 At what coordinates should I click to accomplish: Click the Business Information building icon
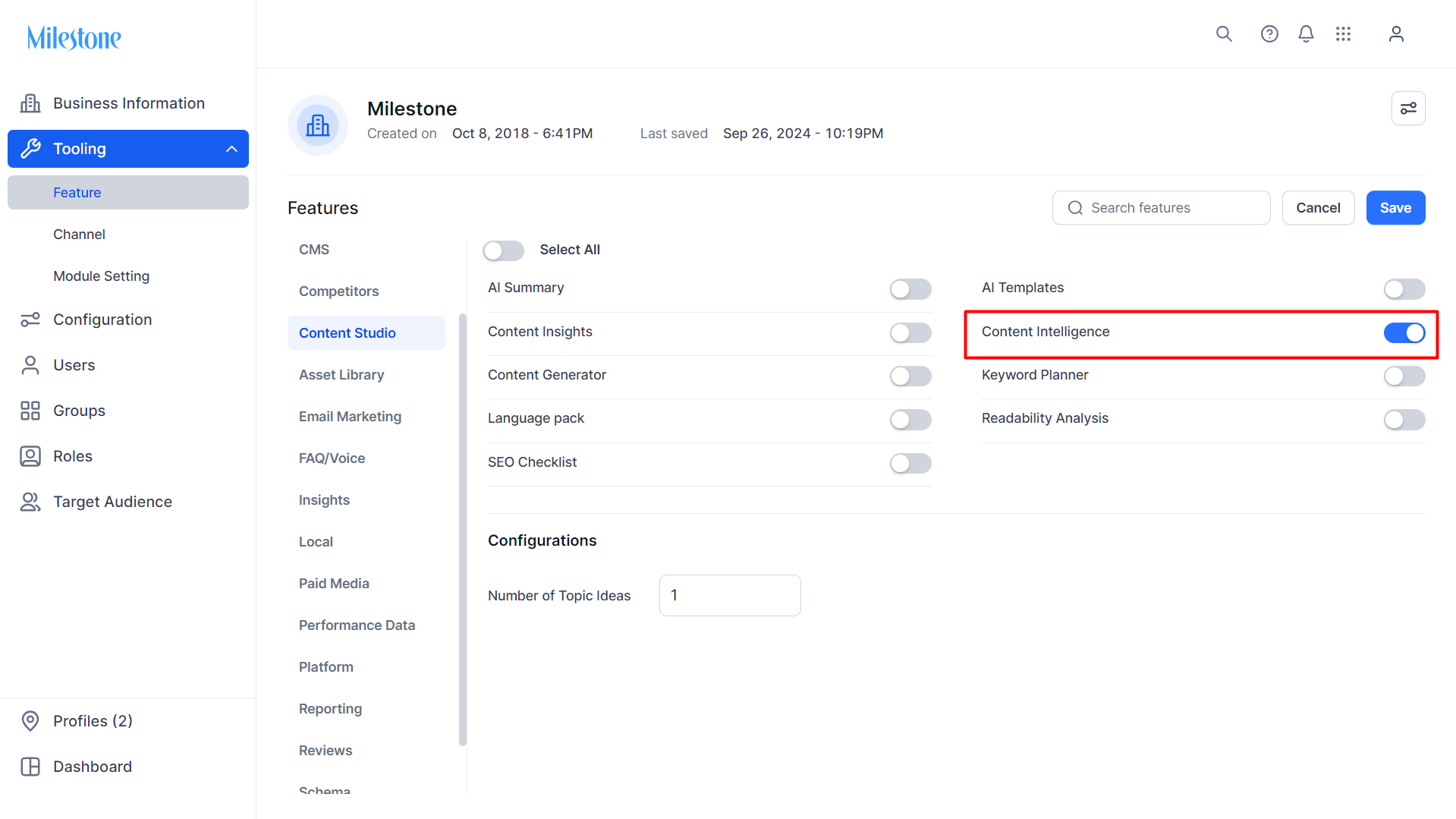(x=30, y=103)
